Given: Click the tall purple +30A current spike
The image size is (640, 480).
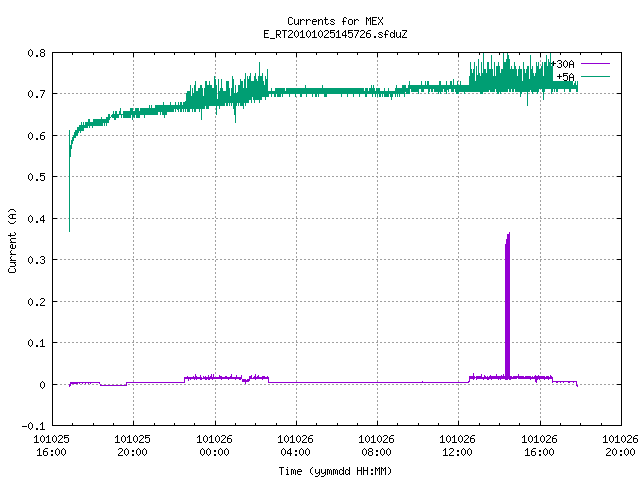Looking at the screenshot, I should click(508, 306).
